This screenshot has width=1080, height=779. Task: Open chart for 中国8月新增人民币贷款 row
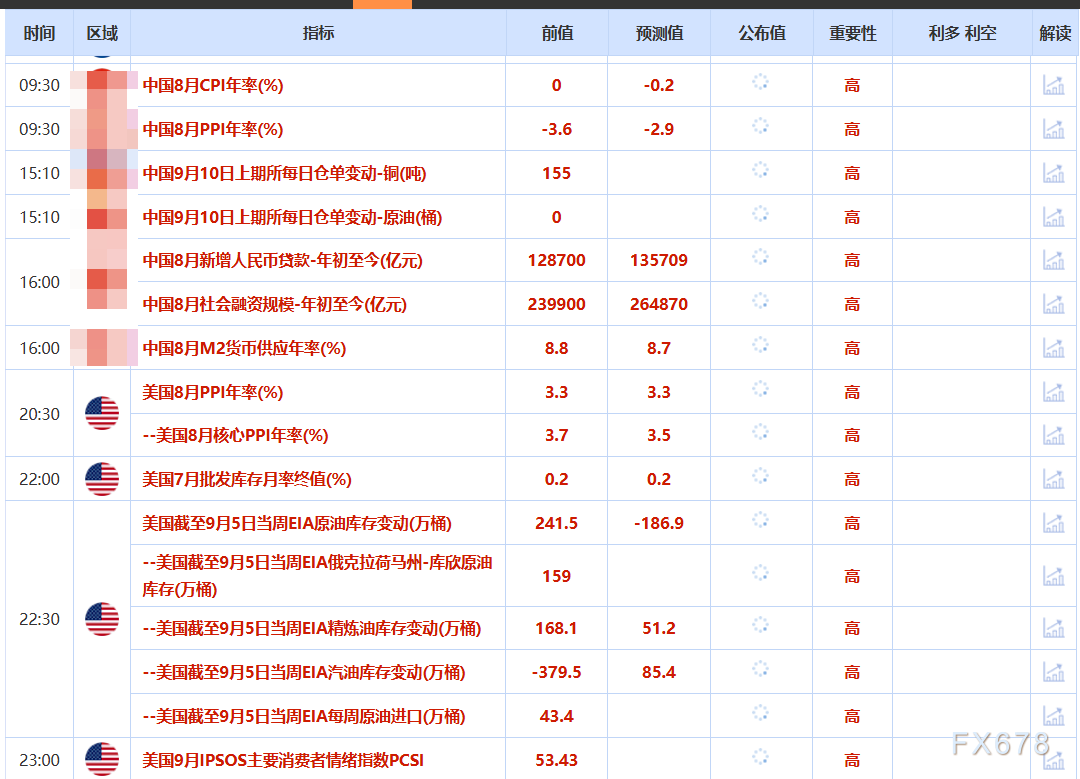[x=1053, y=260]
